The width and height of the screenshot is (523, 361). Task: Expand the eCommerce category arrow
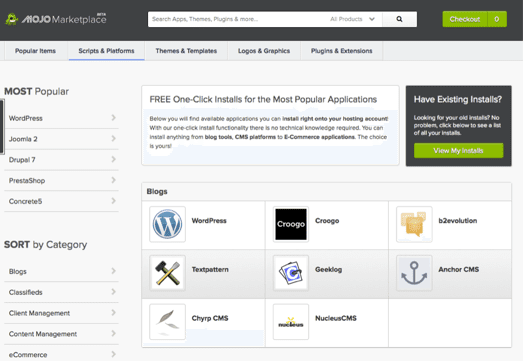[113, 354]
